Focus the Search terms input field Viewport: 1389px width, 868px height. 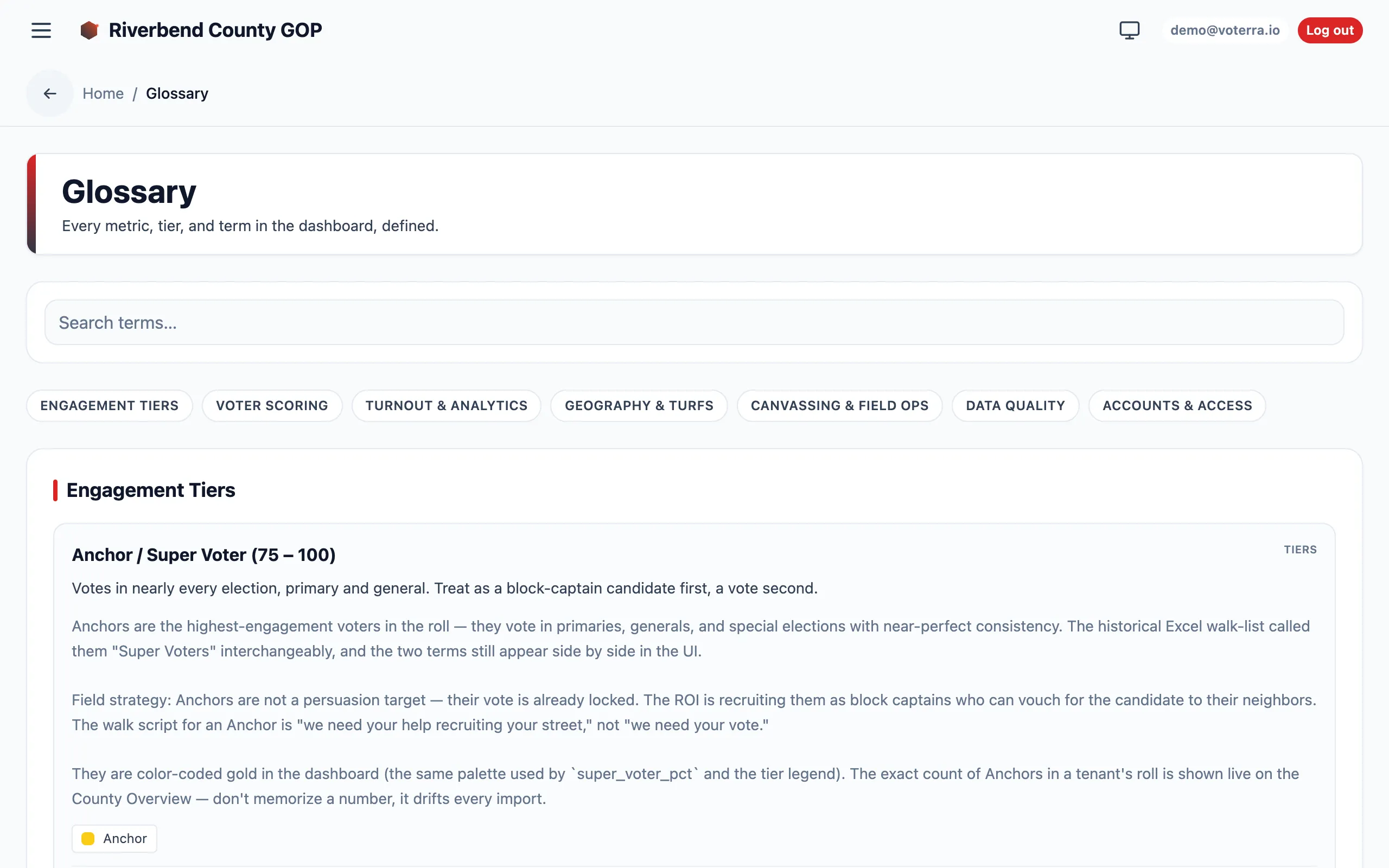694,322
